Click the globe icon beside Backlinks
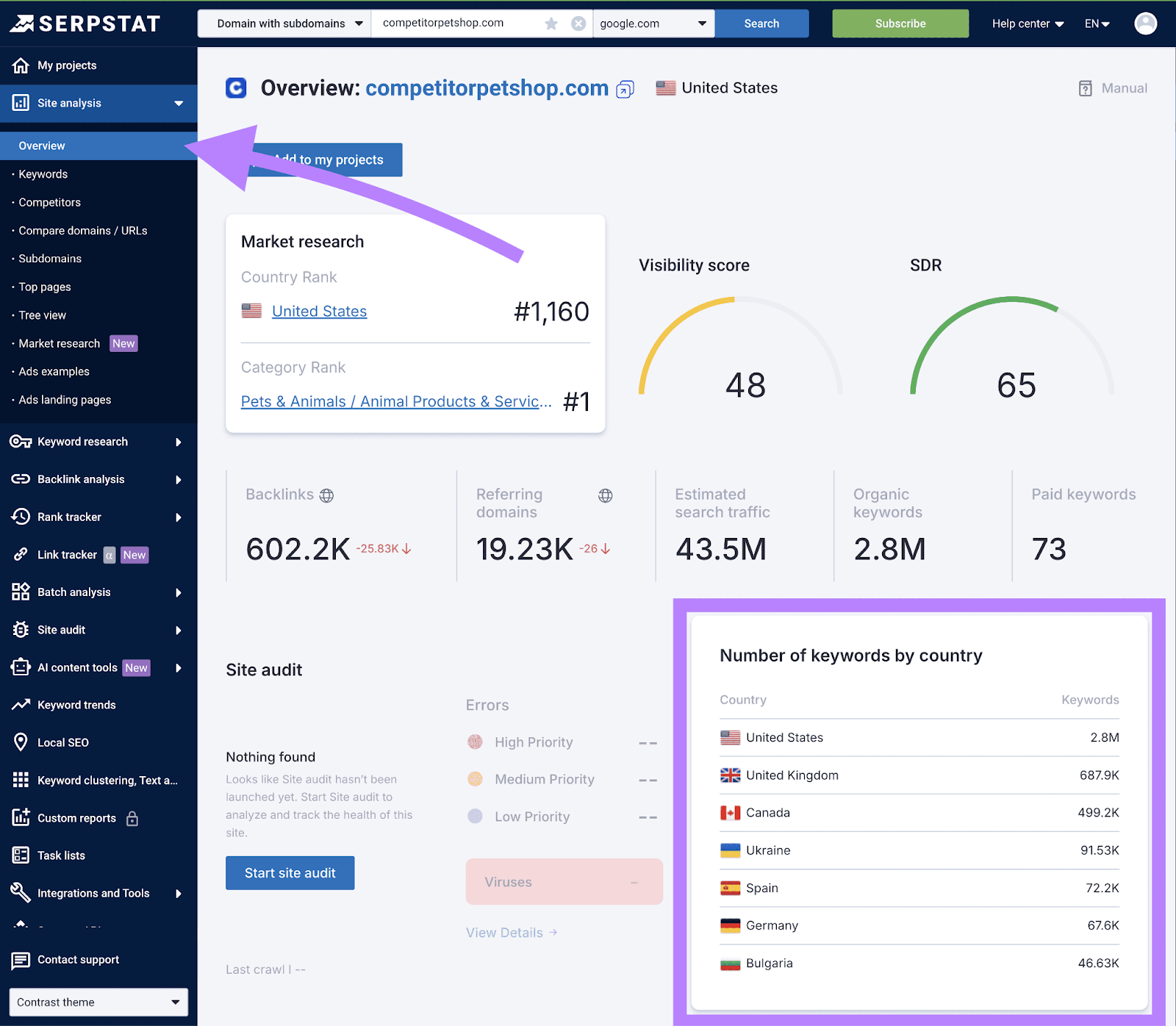 click(326, 495)
